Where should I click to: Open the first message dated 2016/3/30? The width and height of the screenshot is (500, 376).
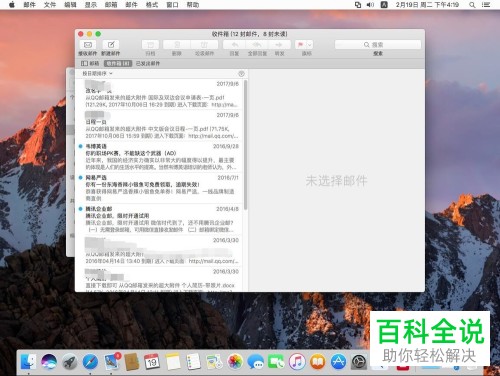coord(161,250)
